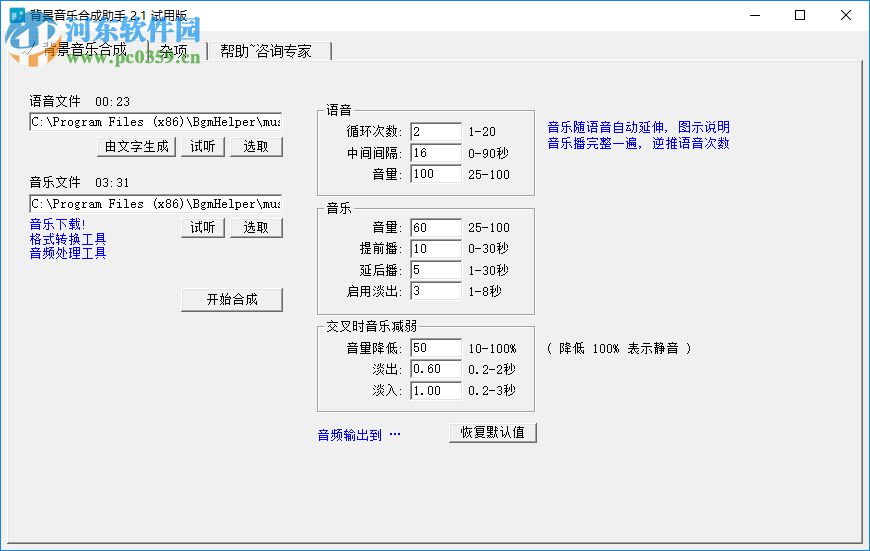Viewport: 870px width, 551px height.
Task: Click the 循环次数 input field
Action: tap(436, 132)
